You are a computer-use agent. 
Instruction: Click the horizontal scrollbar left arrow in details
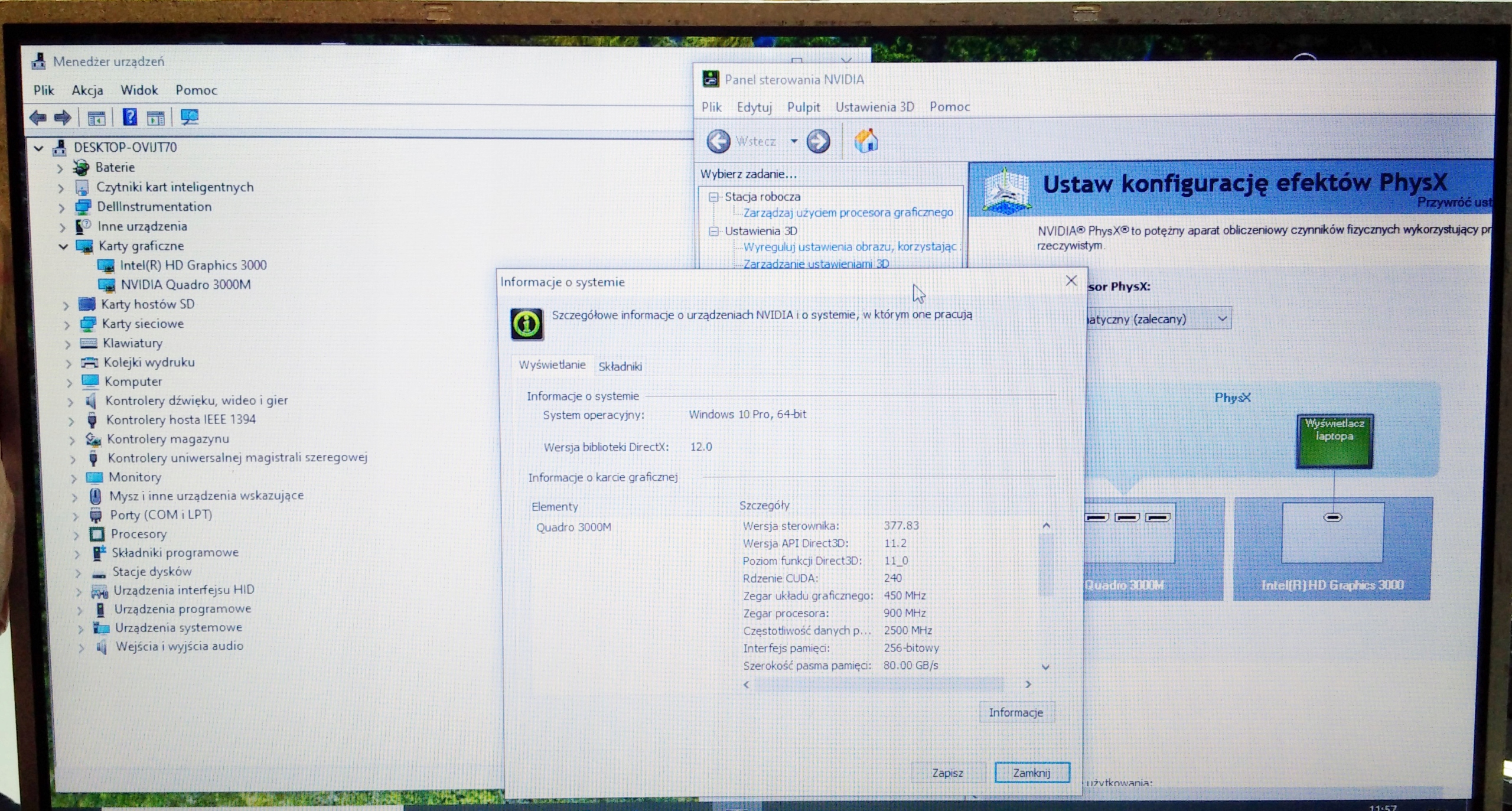[747, 684]
